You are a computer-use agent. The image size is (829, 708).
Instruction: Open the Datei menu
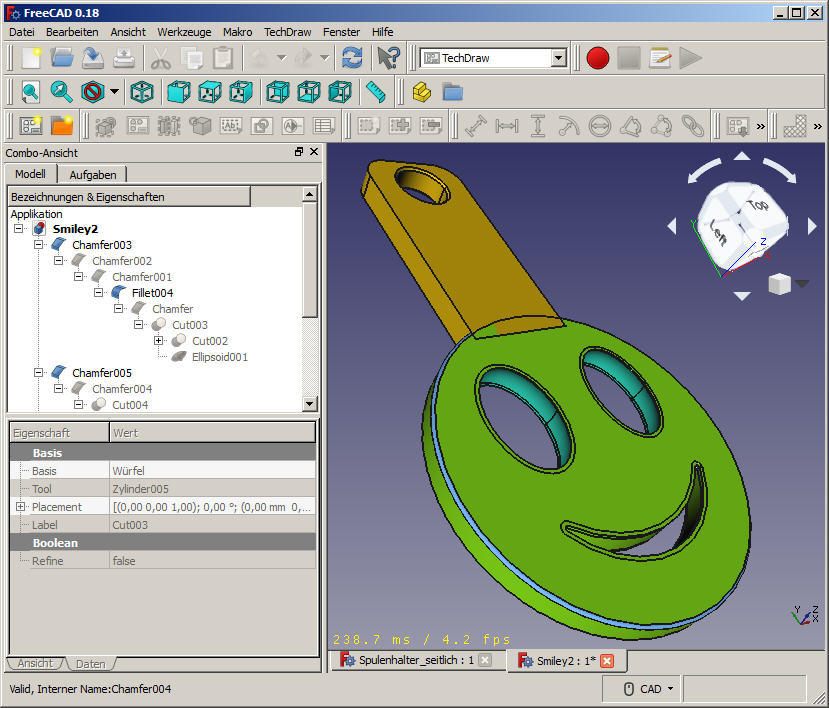point(22,32)
